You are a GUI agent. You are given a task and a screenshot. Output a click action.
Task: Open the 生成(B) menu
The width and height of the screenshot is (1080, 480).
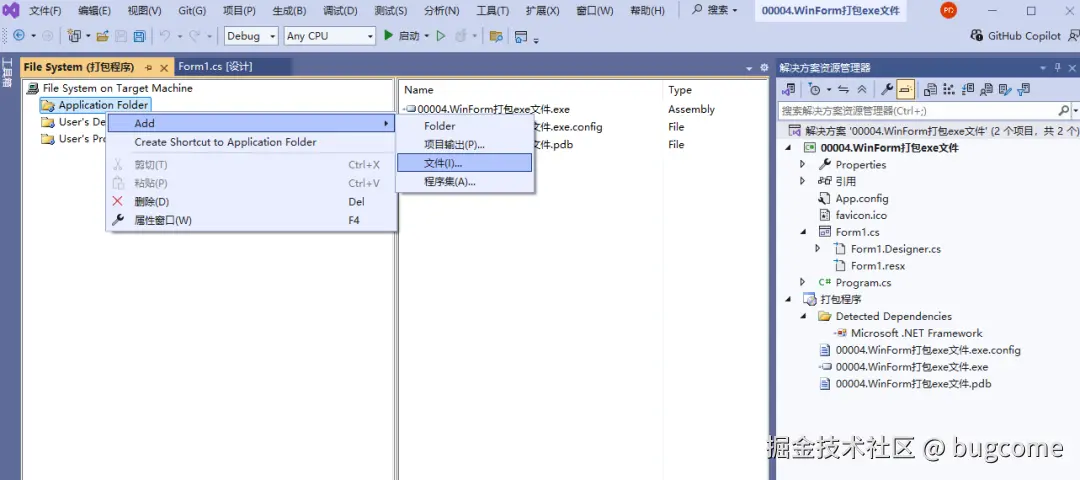point(289,10)
